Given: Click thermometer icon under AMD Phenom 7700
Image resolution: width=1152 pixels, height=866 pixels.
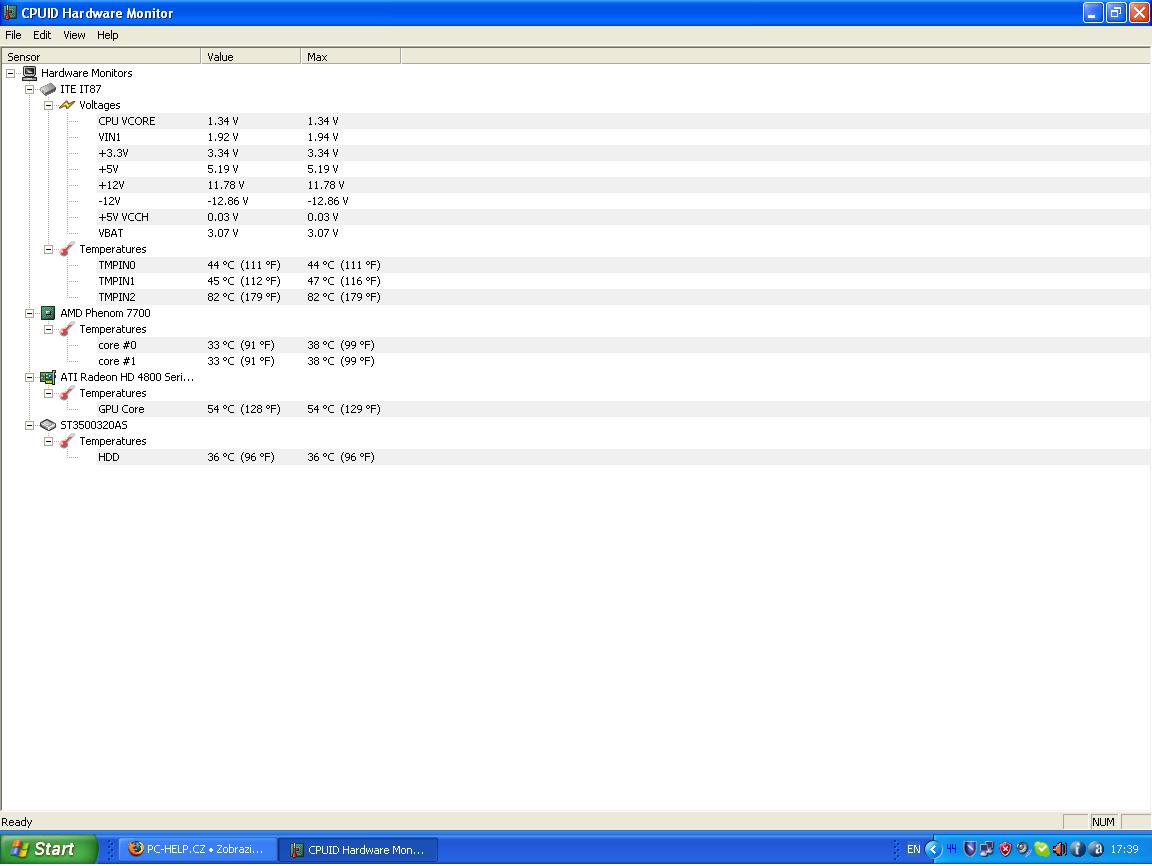Looking at the screenshot, I should 67,330.
